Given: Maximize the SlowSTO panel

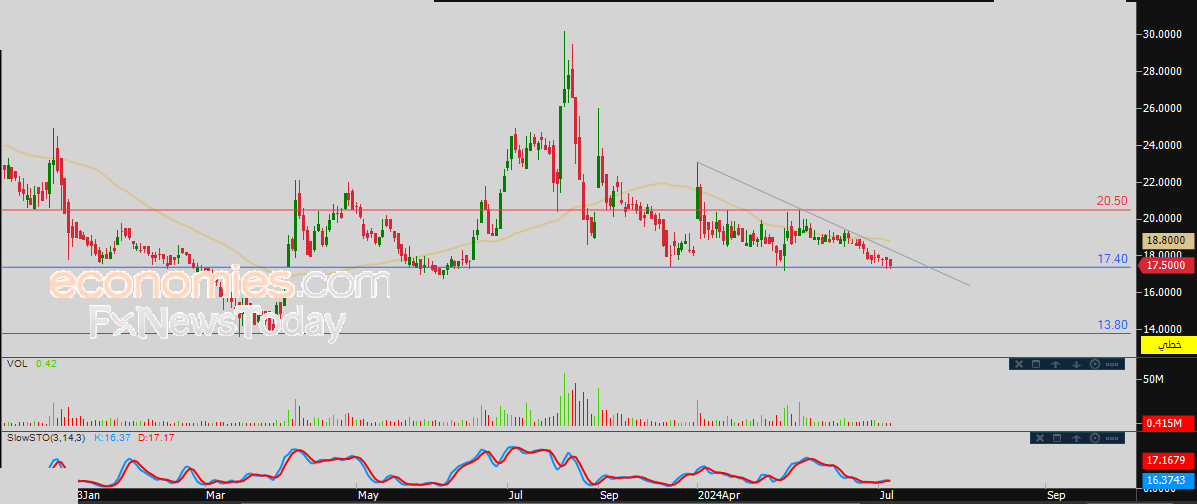Looking at the screenshot, I should point(1056,438).
